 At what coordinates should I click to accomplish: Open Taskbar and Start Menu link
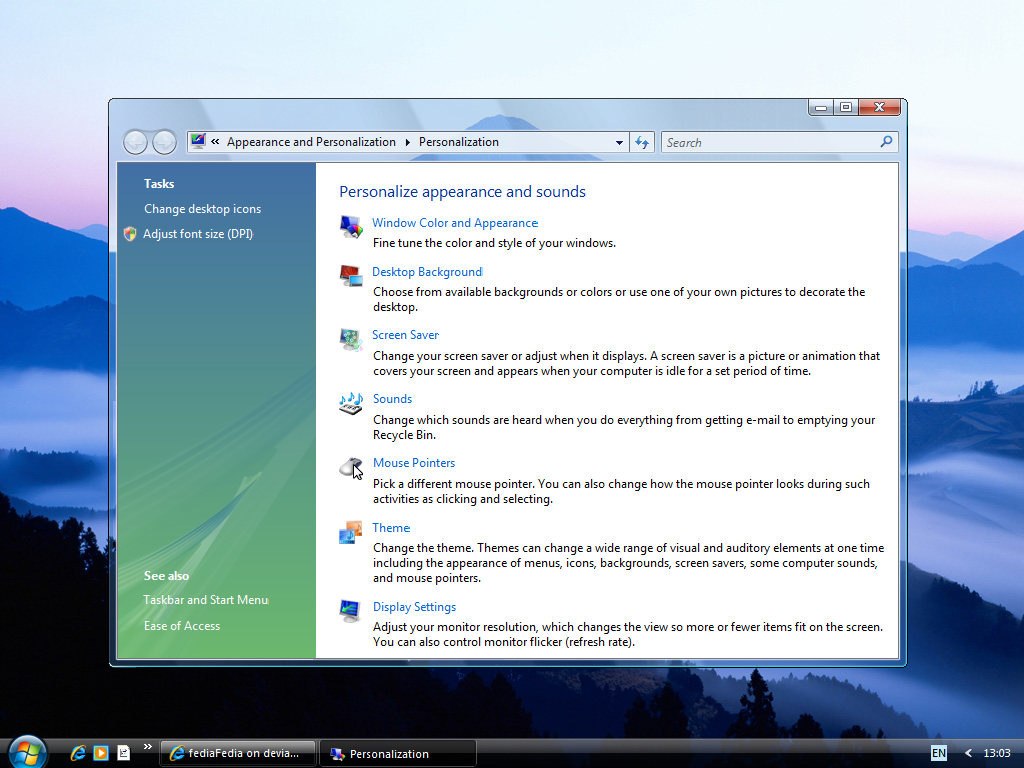[206, 600]
